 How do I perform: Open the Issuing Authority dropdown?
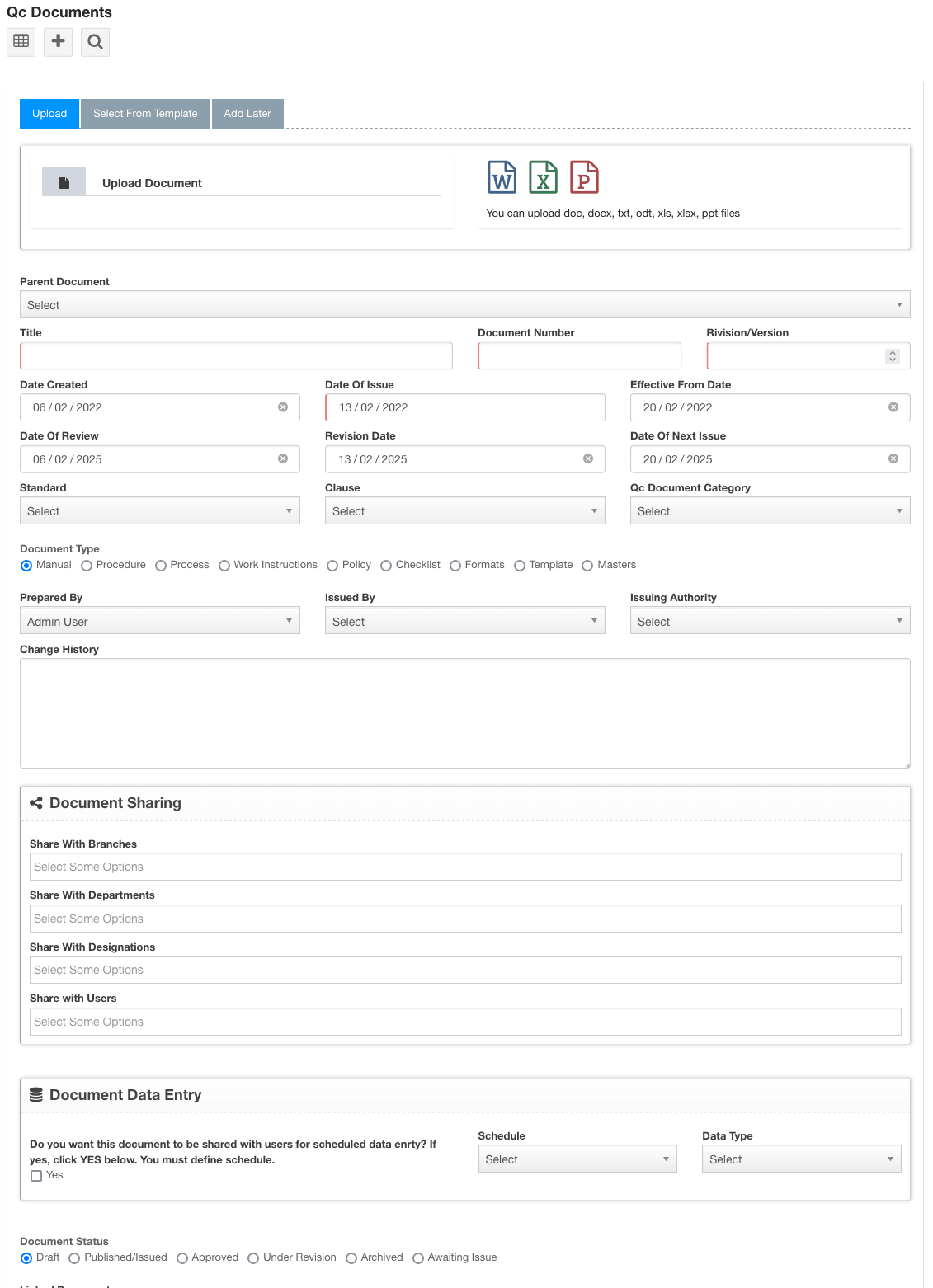770,620
